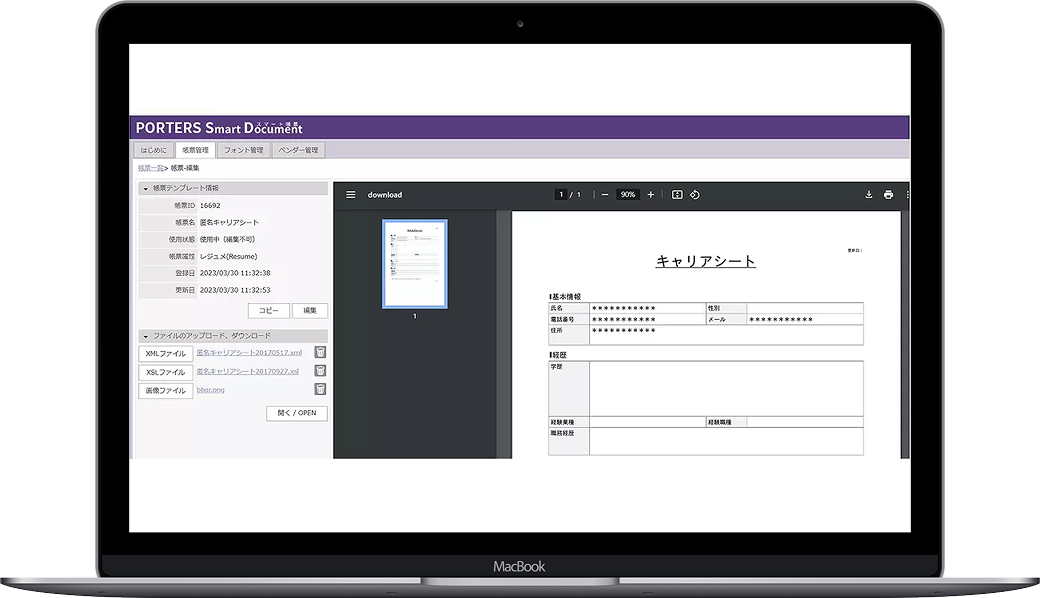Screen dimensions: 1040x598
Task: Click the XMLファイル upload button
Action: 166,354
